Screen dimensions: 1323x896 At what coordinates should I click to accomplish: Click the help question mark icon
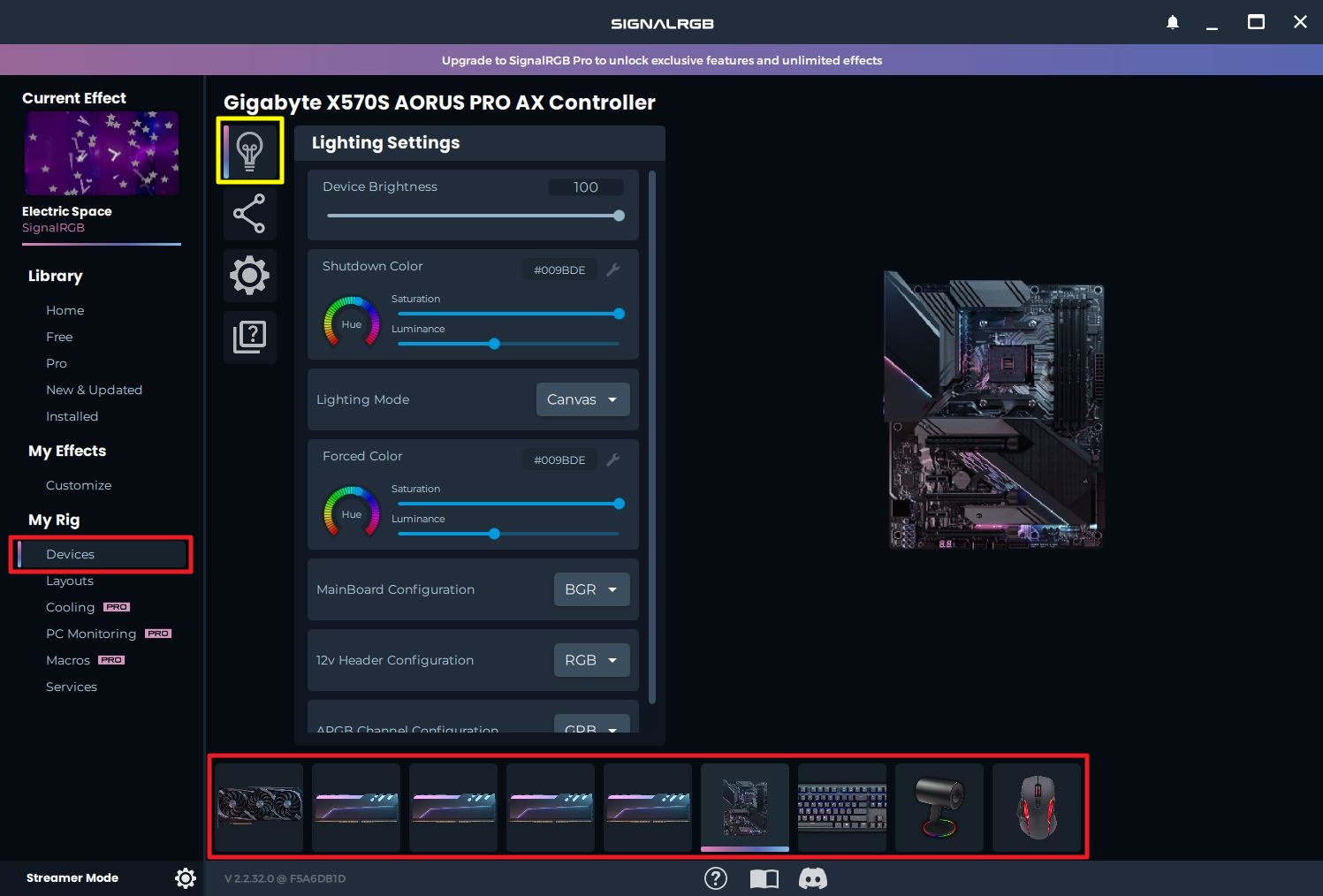click(x=715, y=877)
